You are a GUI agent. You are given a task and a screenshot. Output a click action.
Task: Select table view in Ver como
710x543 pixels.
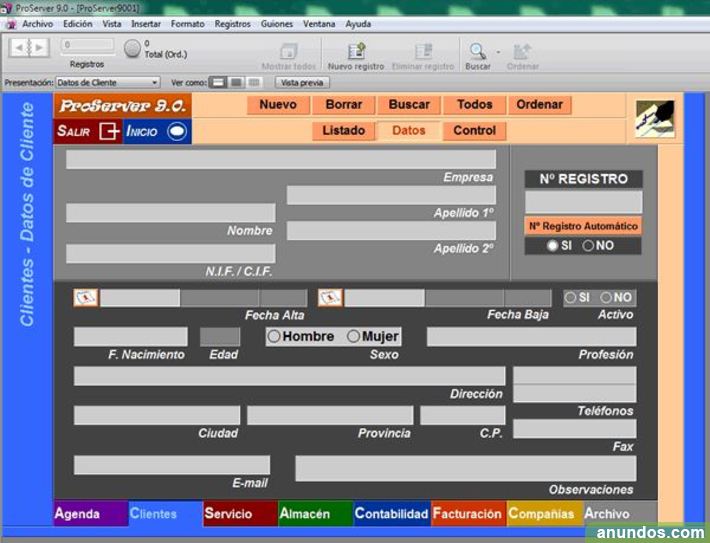point(254,82)
